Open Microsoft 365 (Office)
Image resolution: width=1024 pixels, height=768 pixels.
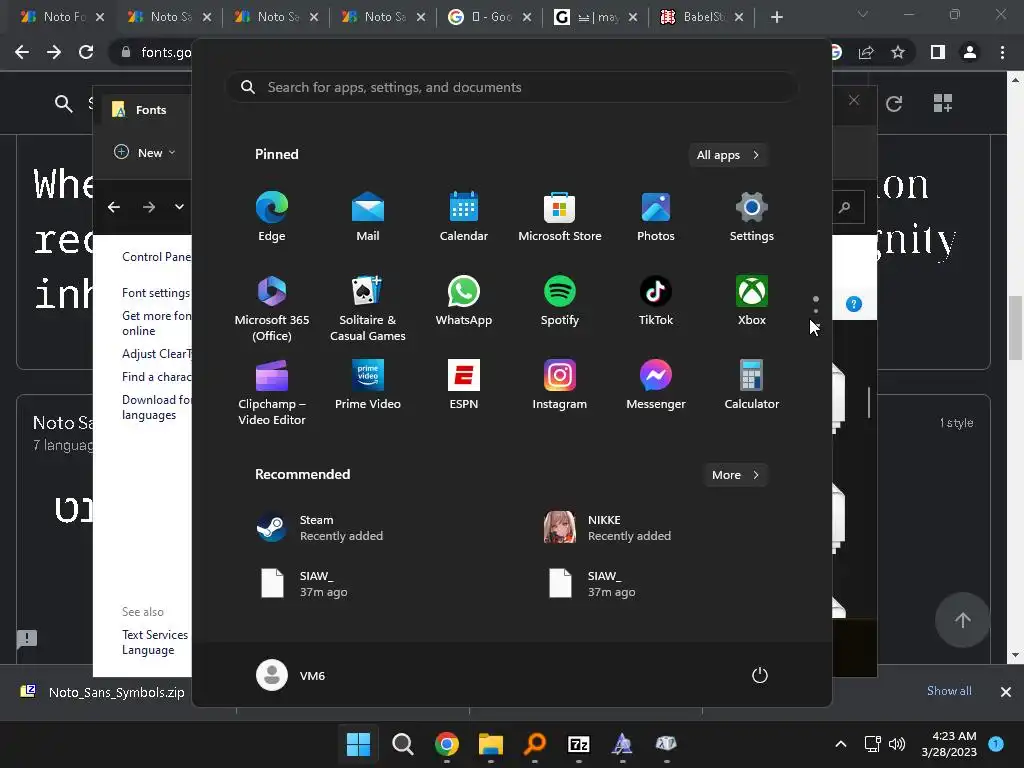(x=272, y=308)
